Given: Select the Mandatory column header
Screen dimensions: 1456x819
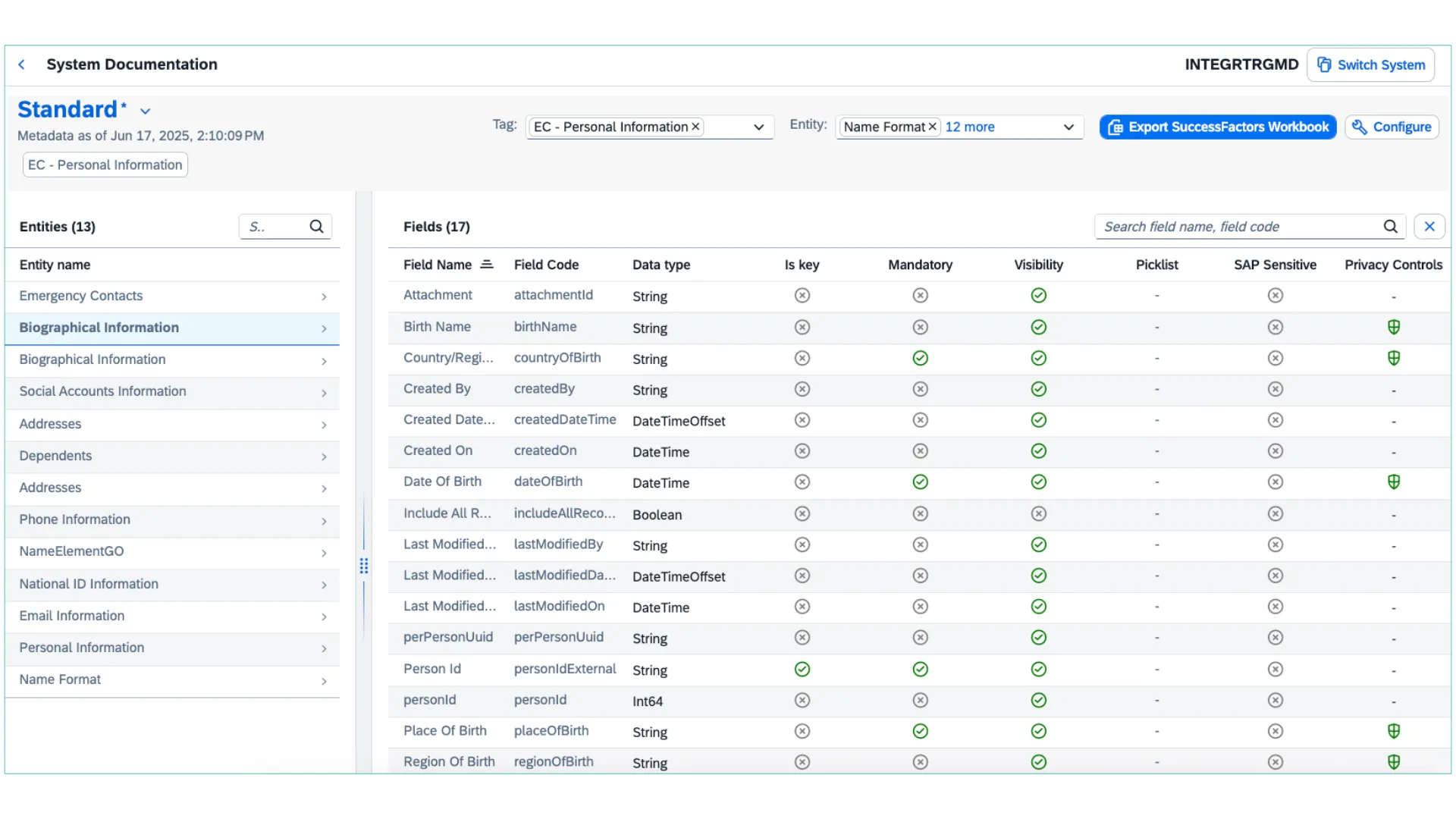Looking at the screenshot, I should [x=920, y=265].
